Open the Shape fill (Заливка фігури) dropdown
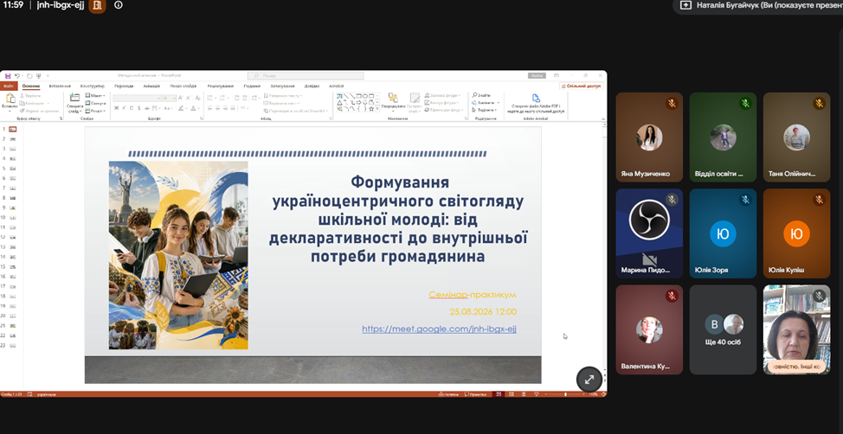843x434 pixels. [x=442, y=95]
